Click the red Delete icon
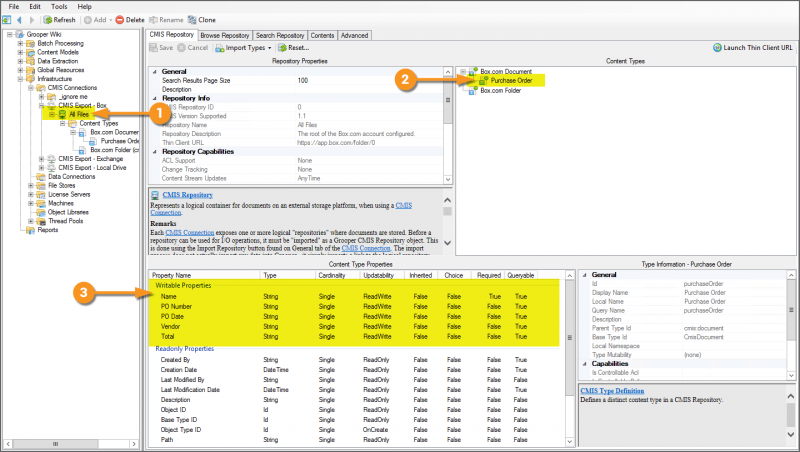Viewport: 800px width, 452px height. click(120, 19)
